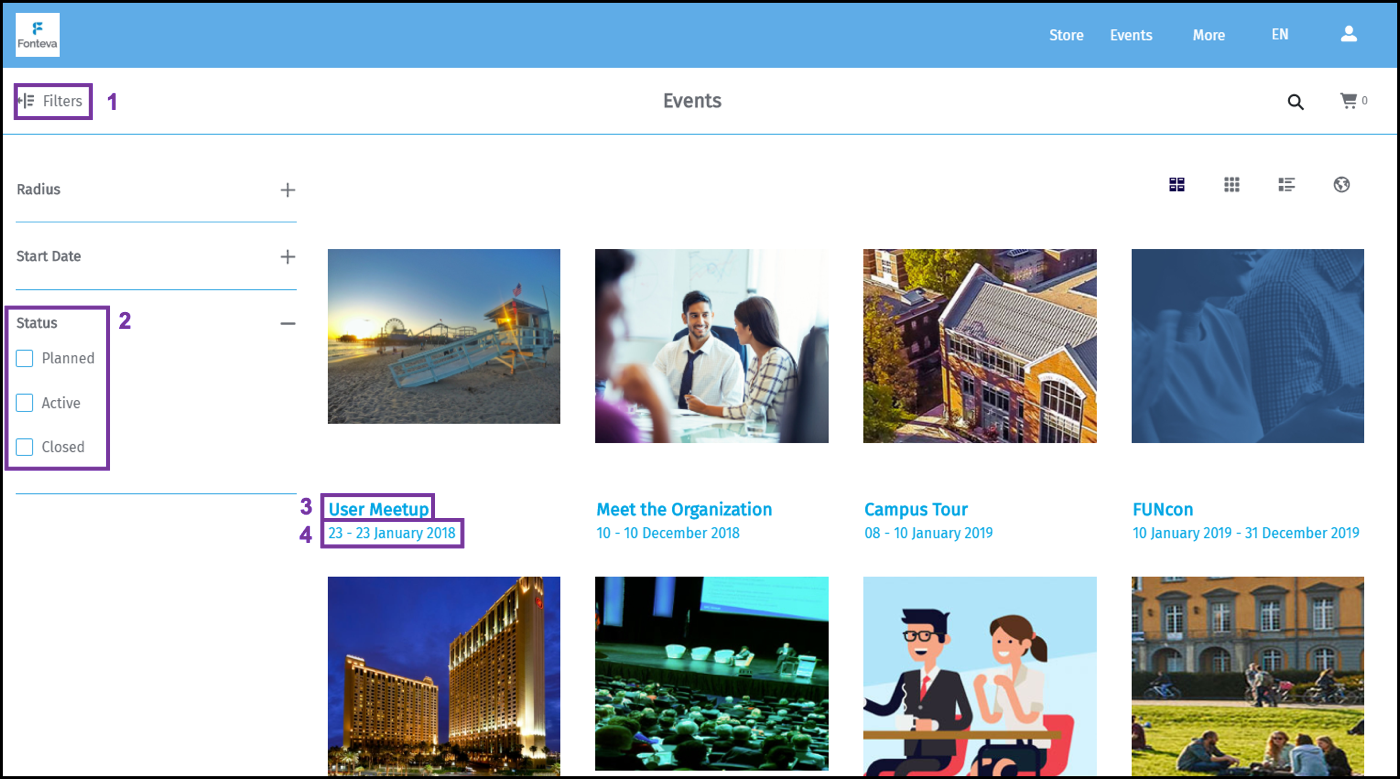Screen dimensions: 1400x779
Task: Collapse the Status filter section
Action: 288,323
